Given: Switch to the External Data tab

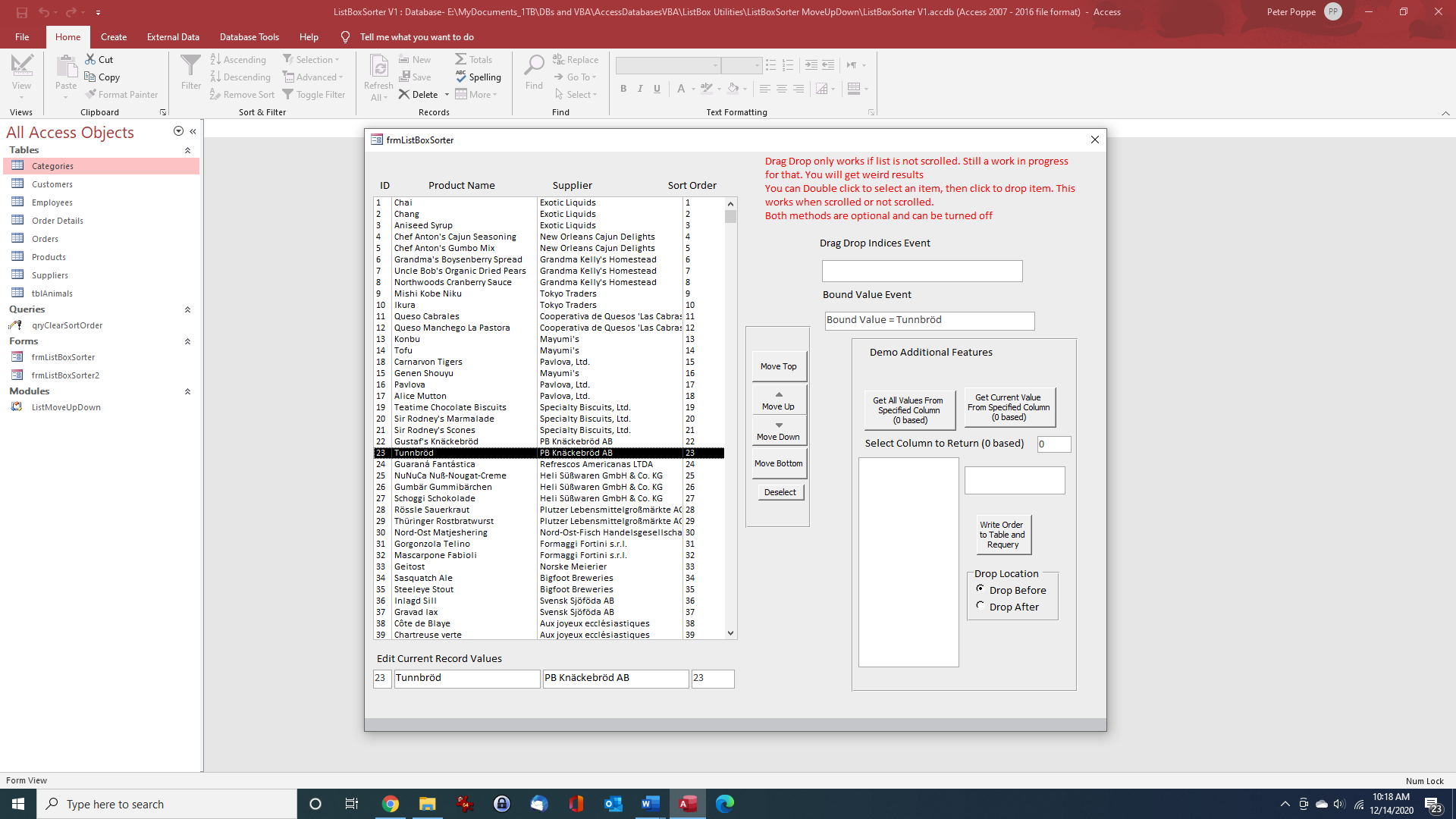Looking at the screenshot, I should click(x=173, y=37).
